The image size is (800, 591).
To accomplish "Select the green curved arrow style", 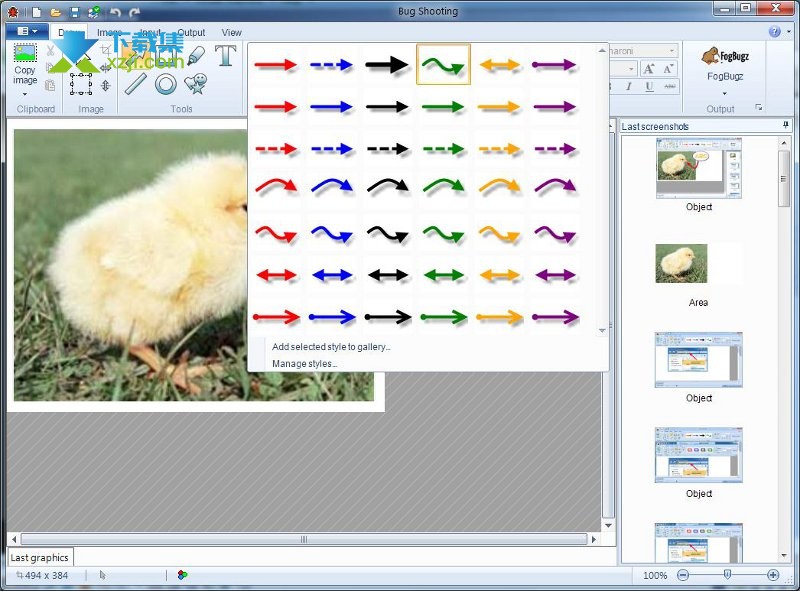I will click(x=443, y=186).
